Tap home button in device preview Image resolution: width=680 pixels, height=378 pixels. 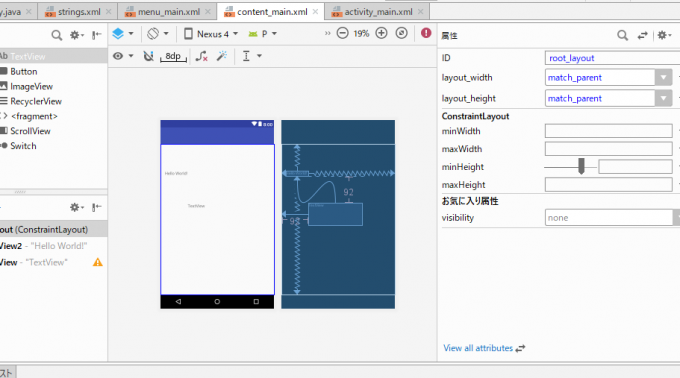pos(217,301)
